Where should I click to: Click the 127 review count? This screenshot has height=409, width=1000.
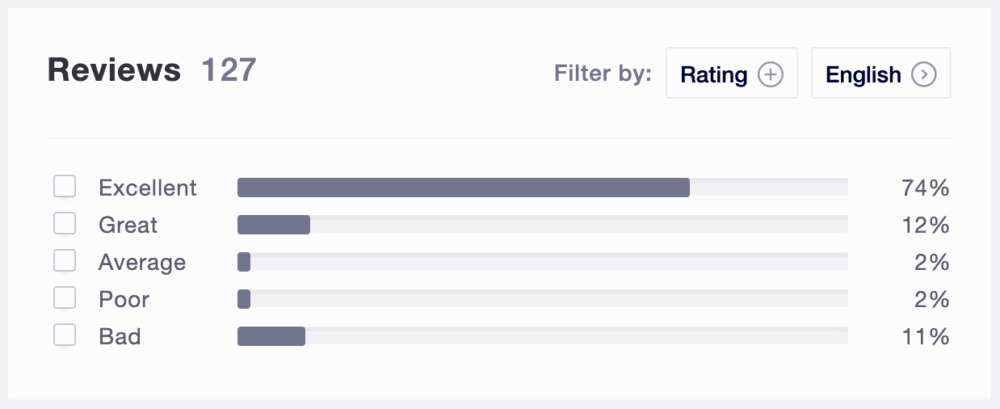tap(229, 70)
